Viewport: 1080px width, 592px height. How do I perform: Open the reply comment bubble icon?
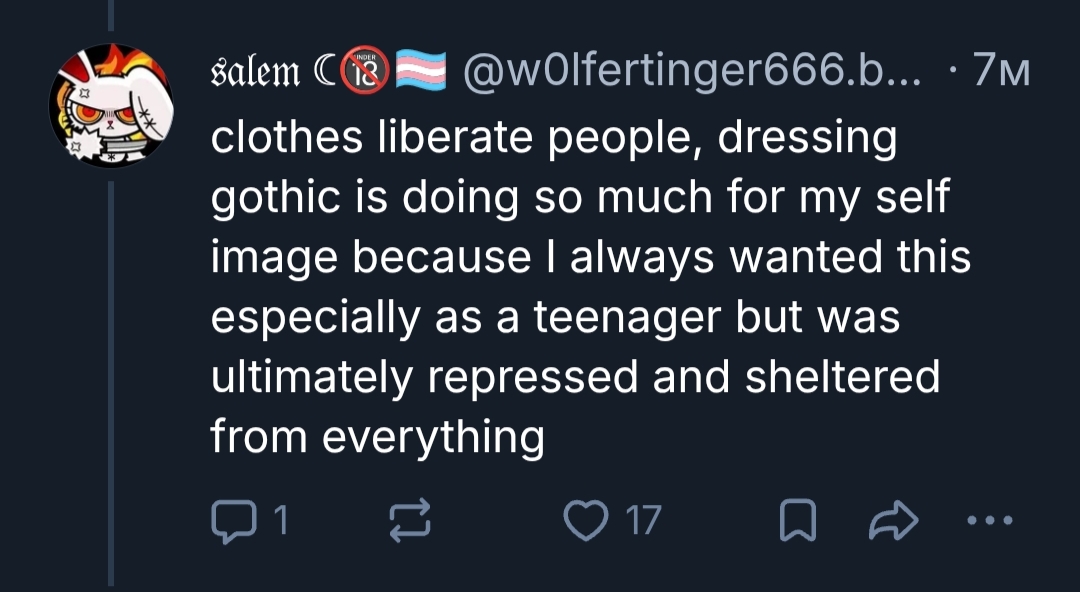(x=233, y=521)
